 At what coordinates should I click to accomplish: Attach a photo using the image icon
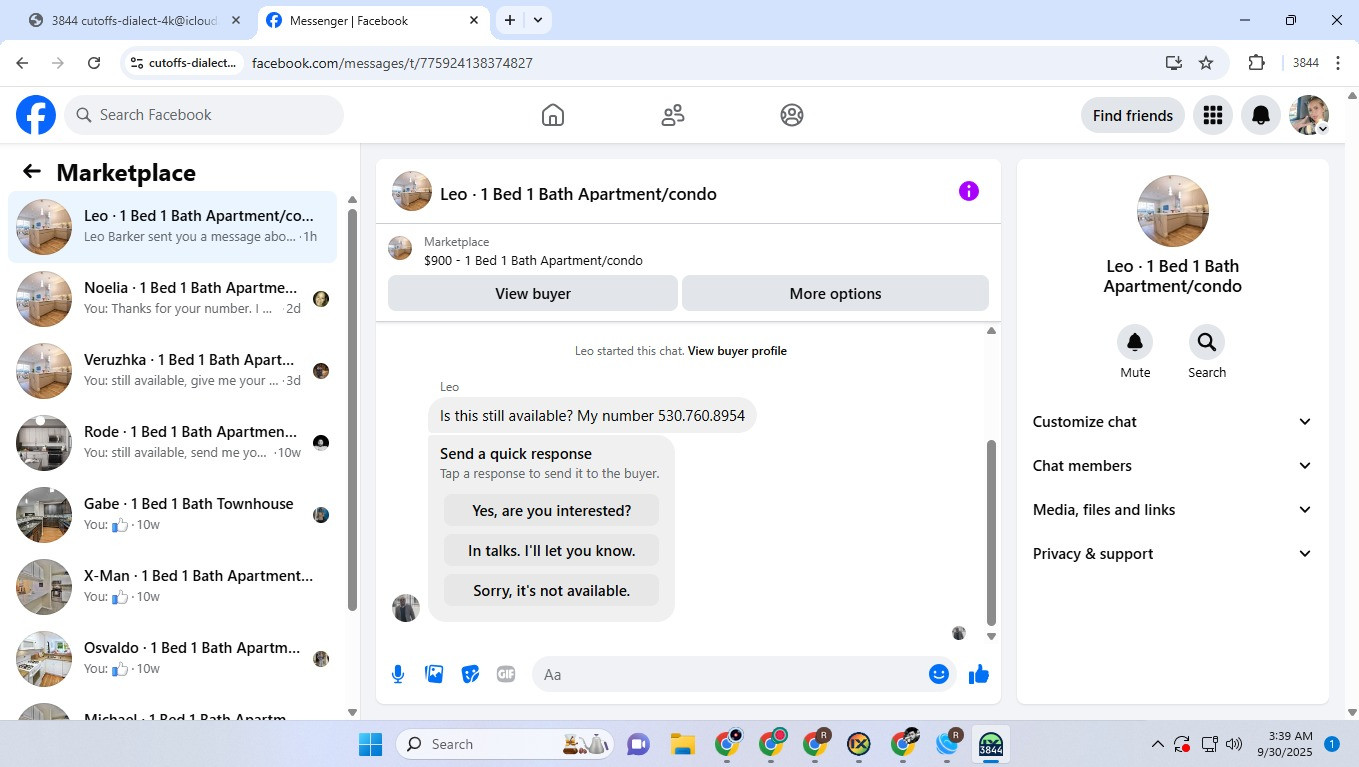tap(434, 674)
